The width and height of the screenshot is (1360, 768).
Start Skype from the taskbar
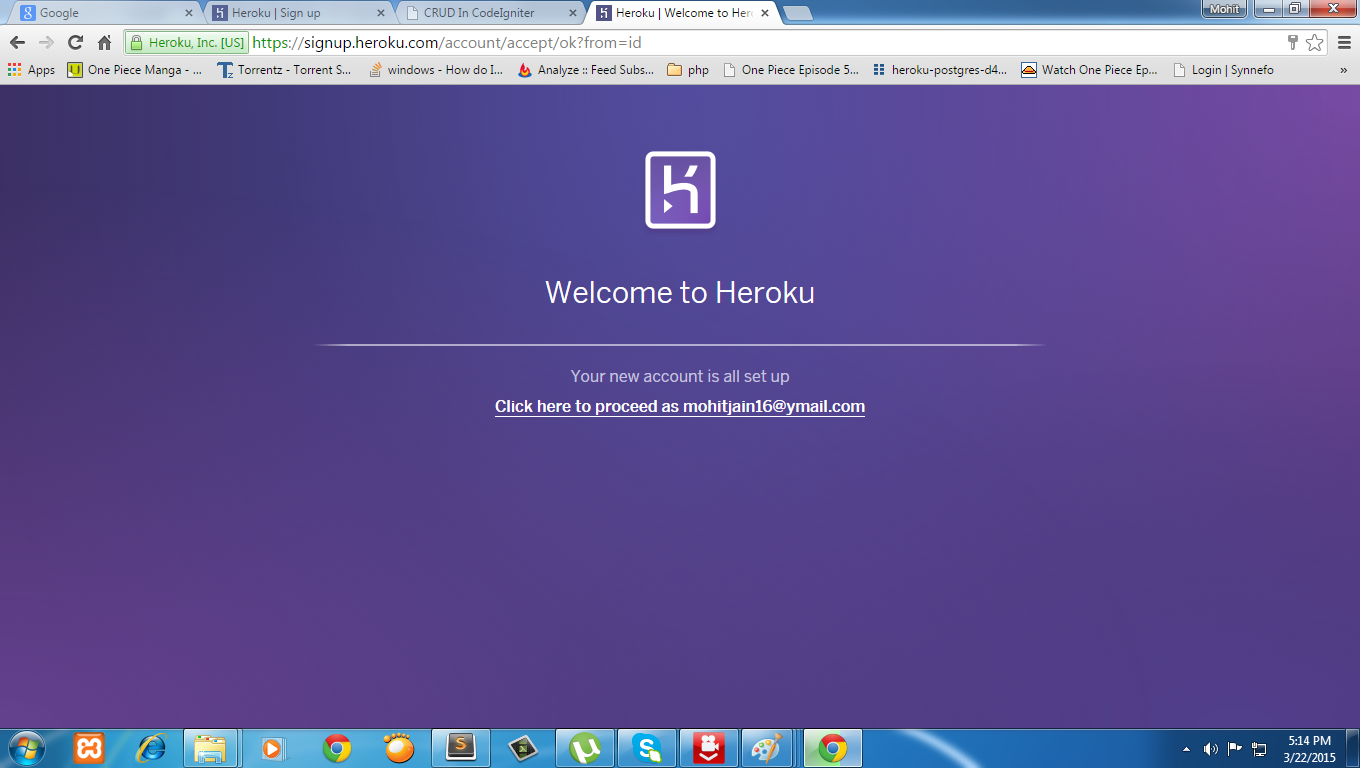pyautogui.click(x=647, y=747)
